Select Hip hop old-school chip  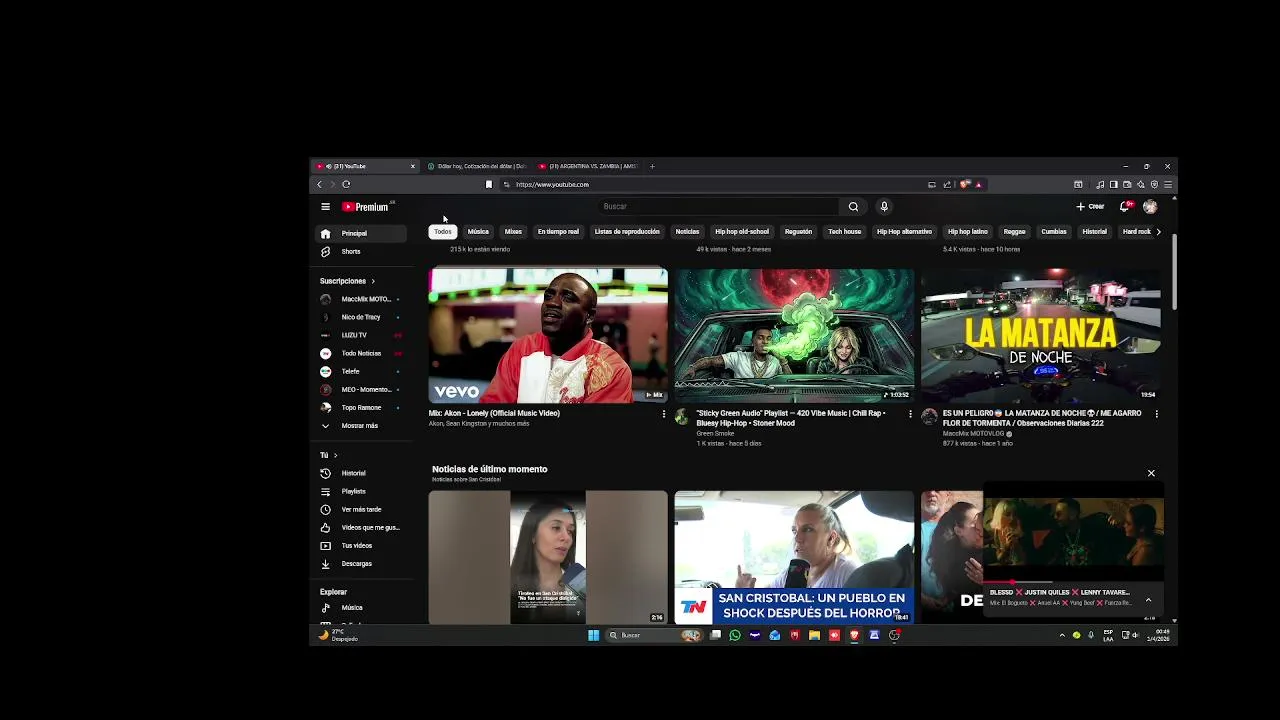pyautogui.click(x=742, y=232)
